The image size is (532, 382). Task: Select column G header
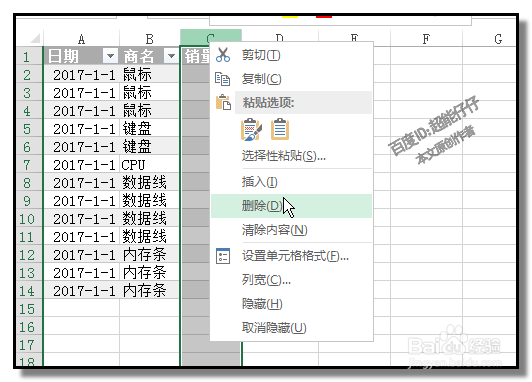coord(489,38)
